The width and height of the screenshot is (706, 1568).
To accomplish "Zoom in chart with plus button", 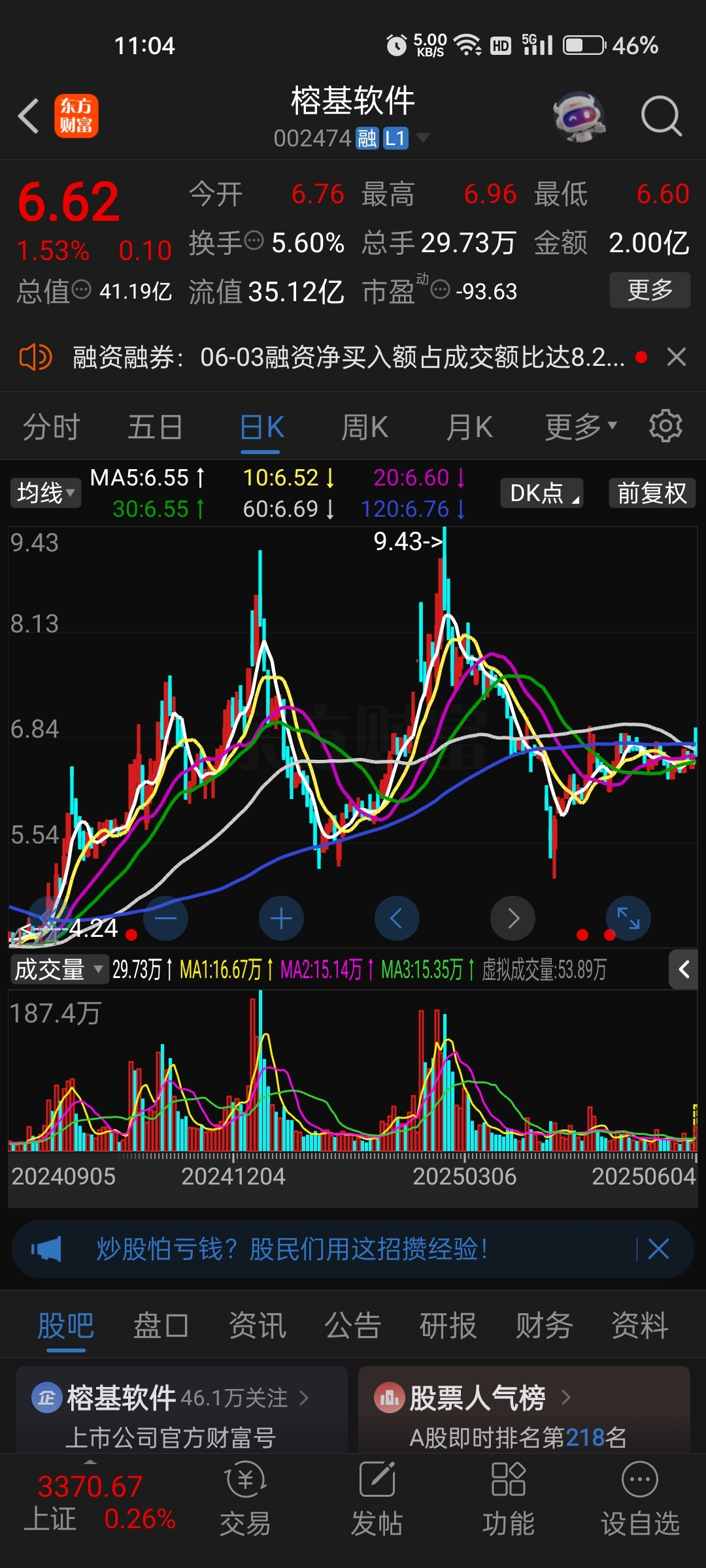I will point(281,918).
